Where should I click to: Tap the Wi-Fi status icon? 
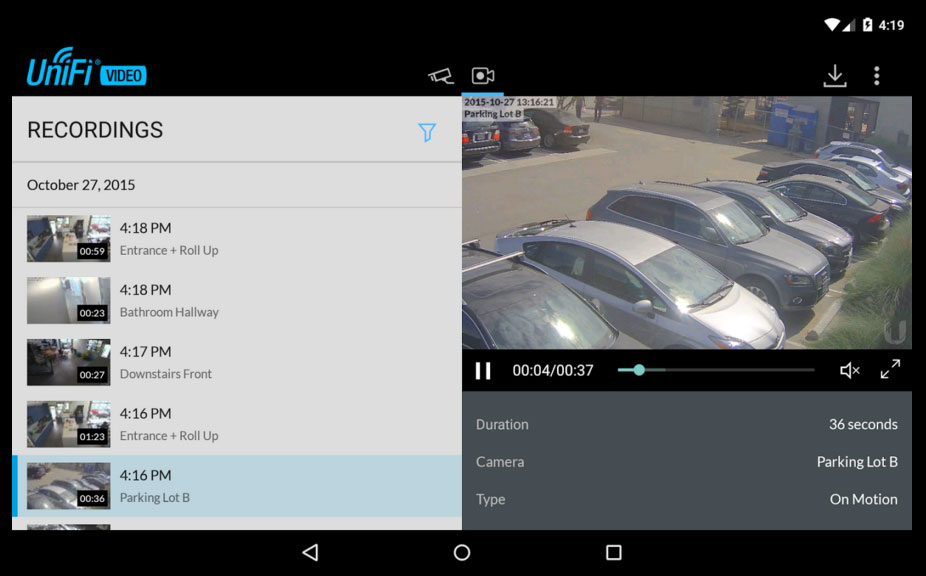pyautogui.click(x=832, y=25)
